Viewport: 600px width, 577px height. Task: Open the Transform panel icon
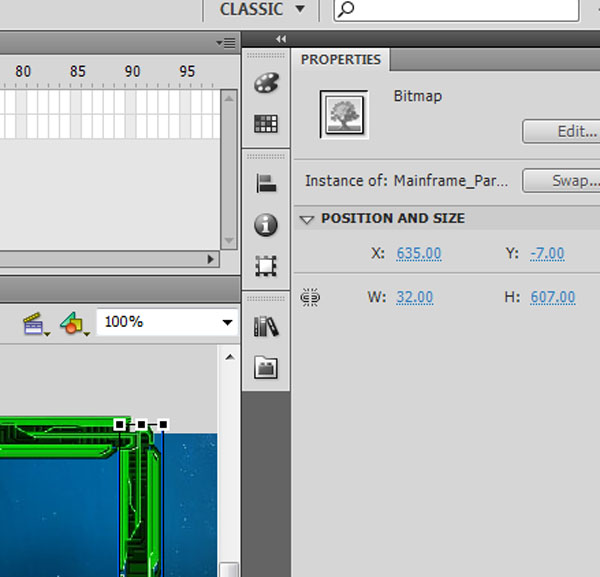pos(266,266)
